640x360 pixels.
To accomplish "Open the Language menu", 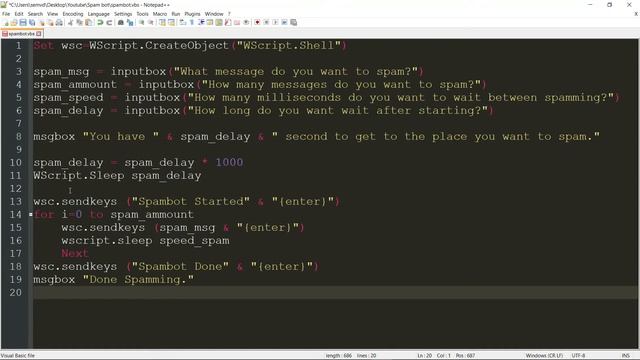I will [98, 14].
